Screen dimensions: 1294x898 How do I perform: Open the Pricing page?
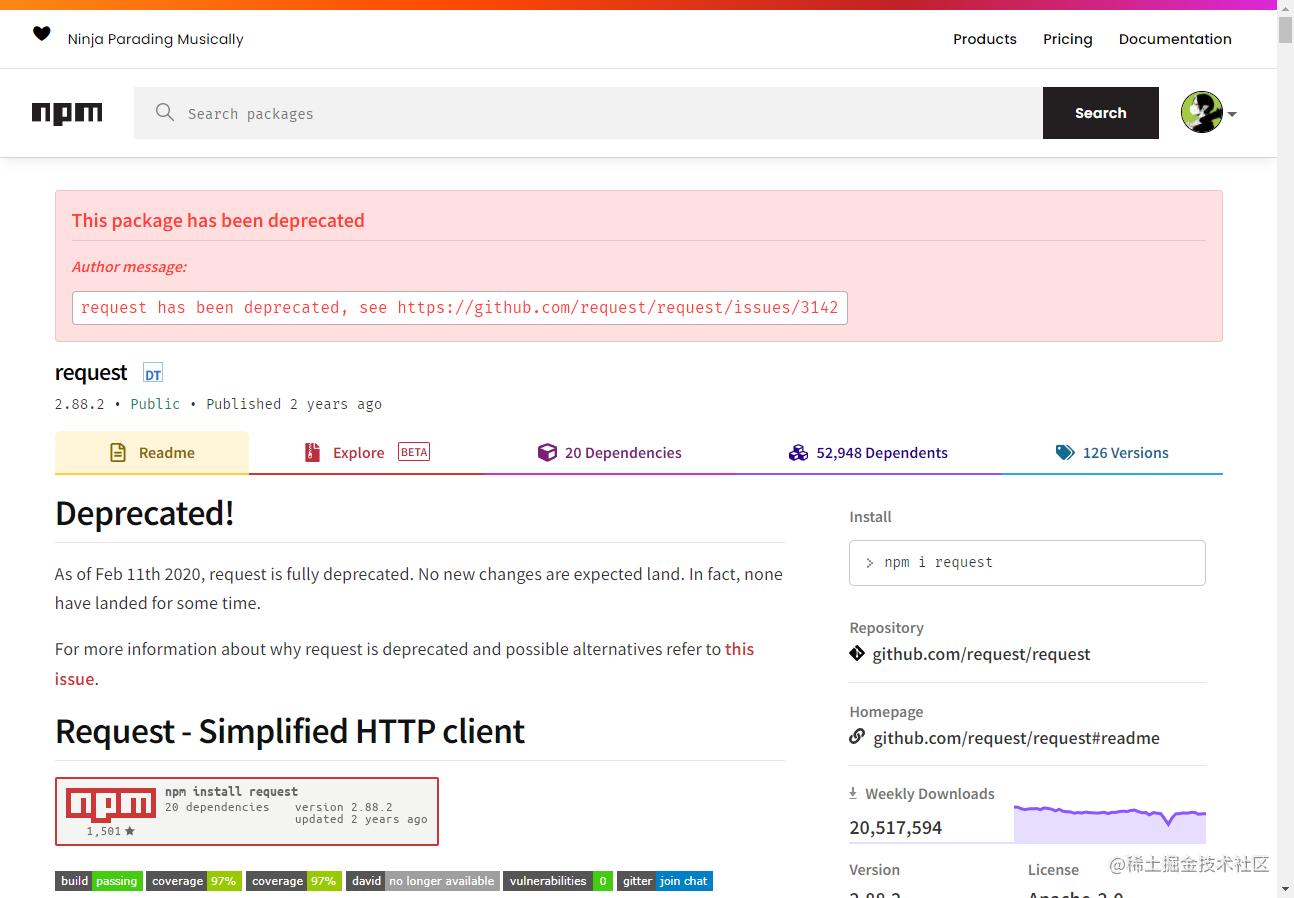pyautogui.click(x=1067, y=39)
